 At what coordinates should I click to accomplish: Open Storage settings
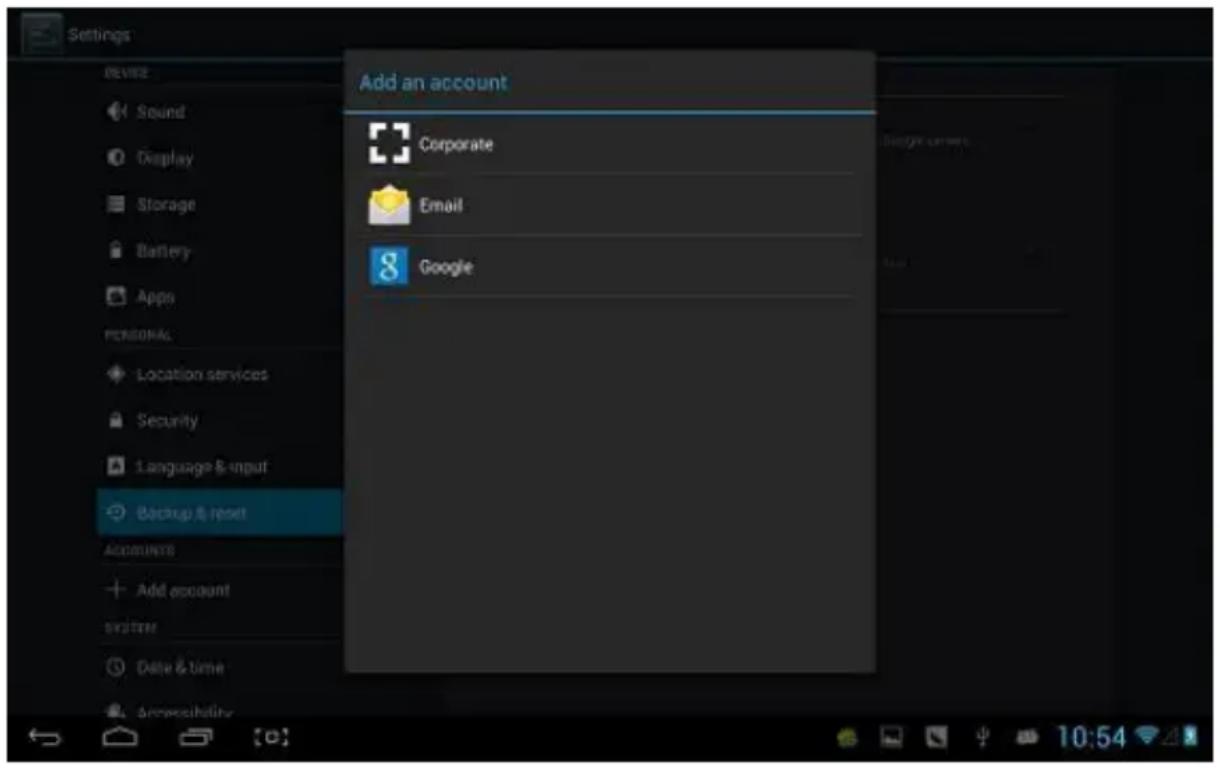(220, 204)
